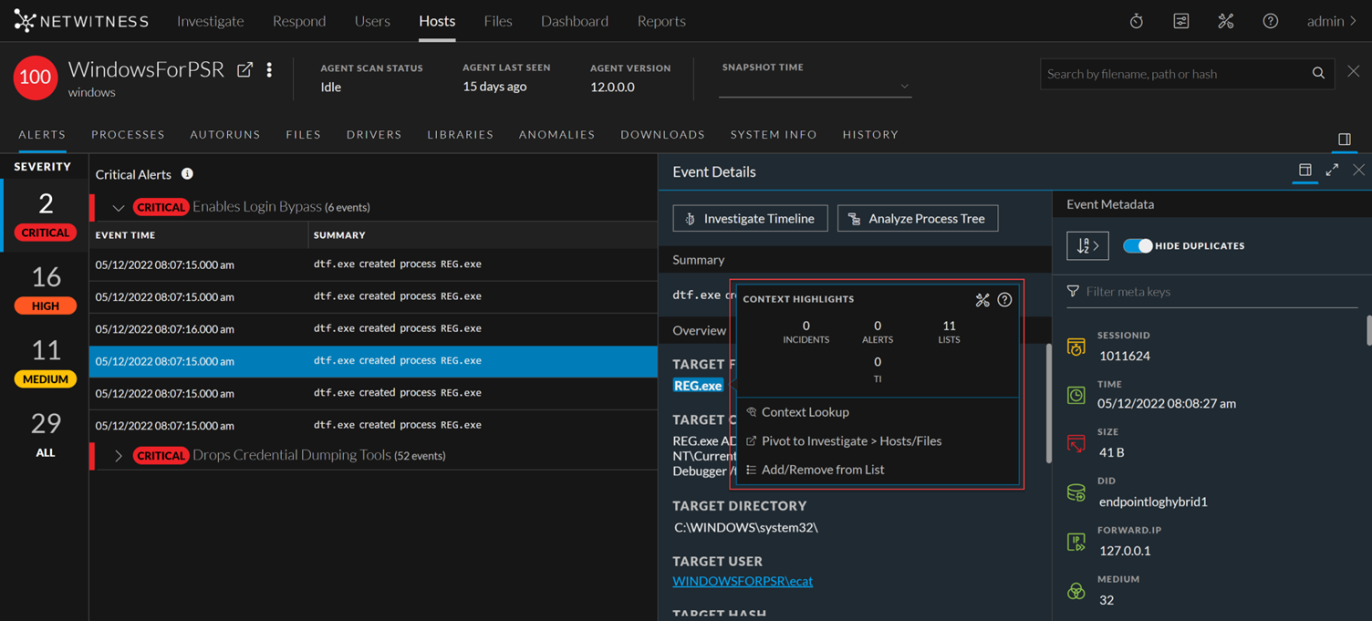This screenshot has height=621, width=1372.
Task: Open Analyze Process Tree
Action: [x=917, y=218]
